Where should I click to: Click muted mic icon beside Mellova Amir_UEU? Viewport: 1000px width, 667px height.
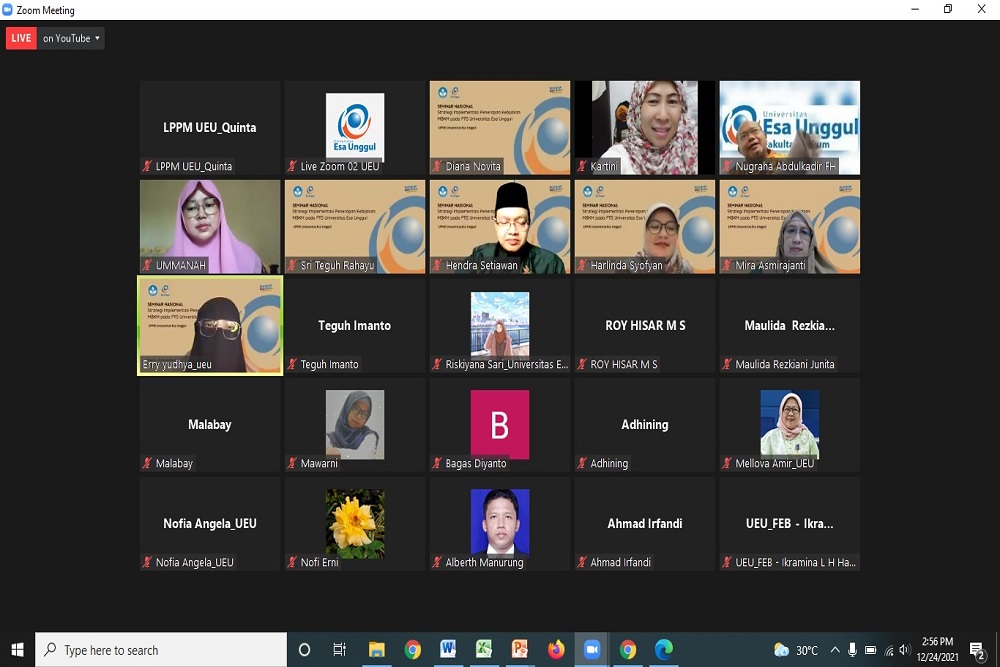(x=726, y=464)
